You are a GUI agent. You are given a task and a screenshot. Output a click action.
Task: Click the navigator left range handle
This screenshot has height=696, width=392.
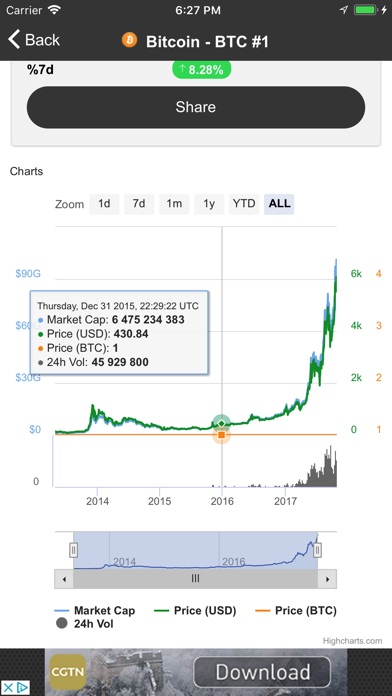coord(74,550)
